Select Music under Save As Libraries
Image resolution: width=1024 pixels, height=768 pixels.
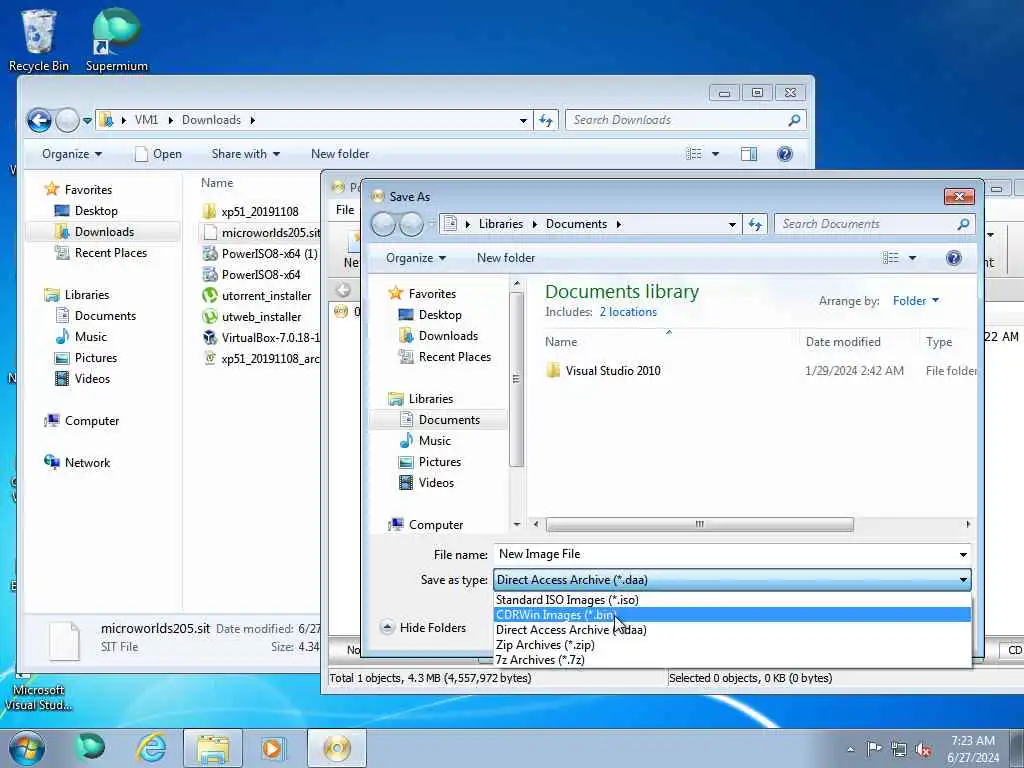(434, 441)
